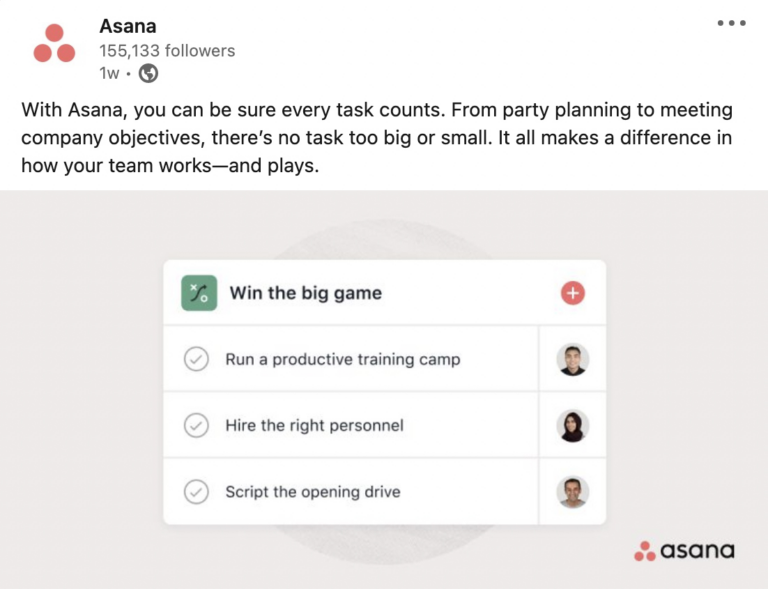
Task: Open the Asana company page name link
Action: point(128,26)
